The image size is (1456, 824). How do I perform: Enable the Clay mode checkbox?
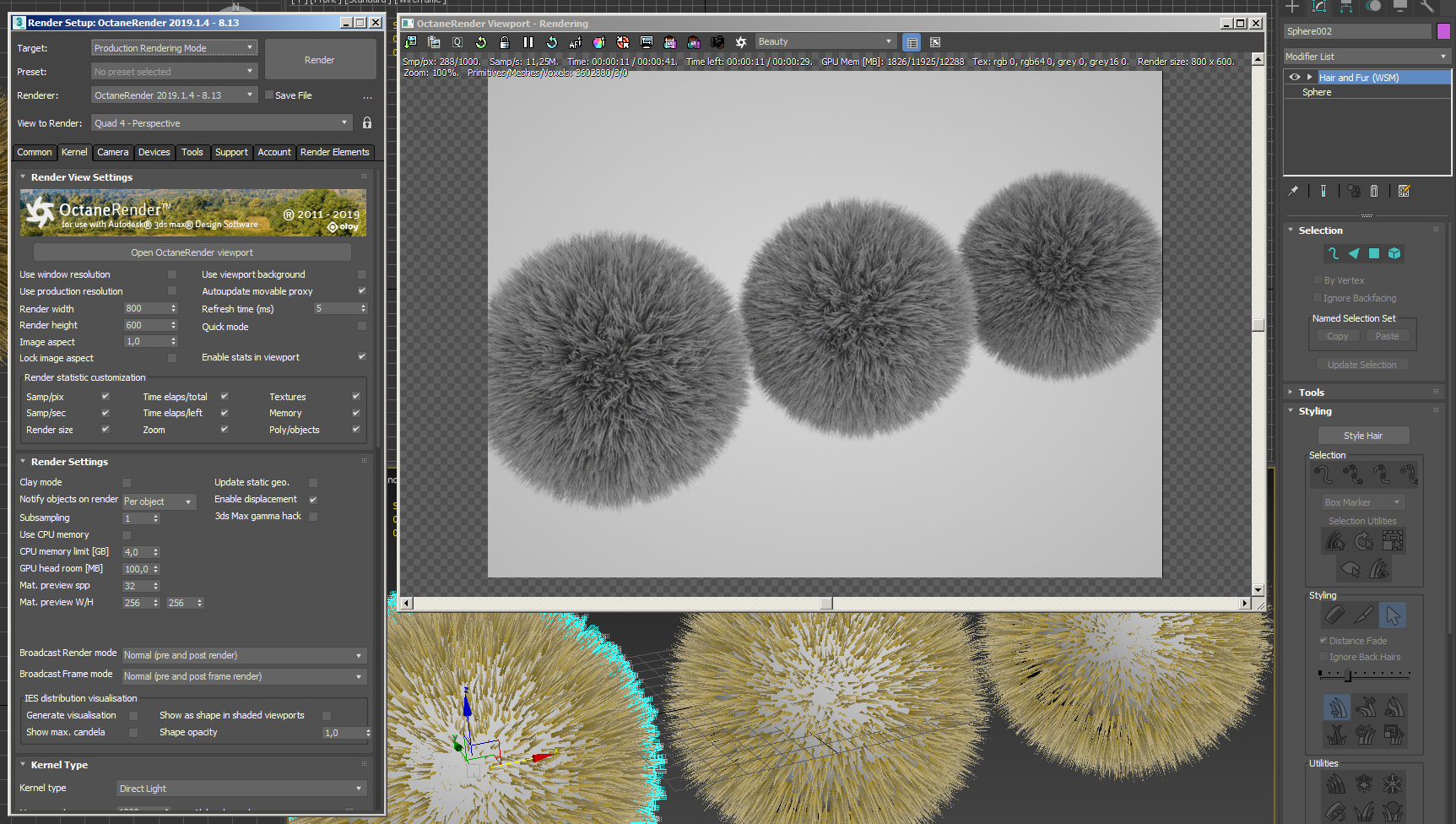tap(127, 483)
